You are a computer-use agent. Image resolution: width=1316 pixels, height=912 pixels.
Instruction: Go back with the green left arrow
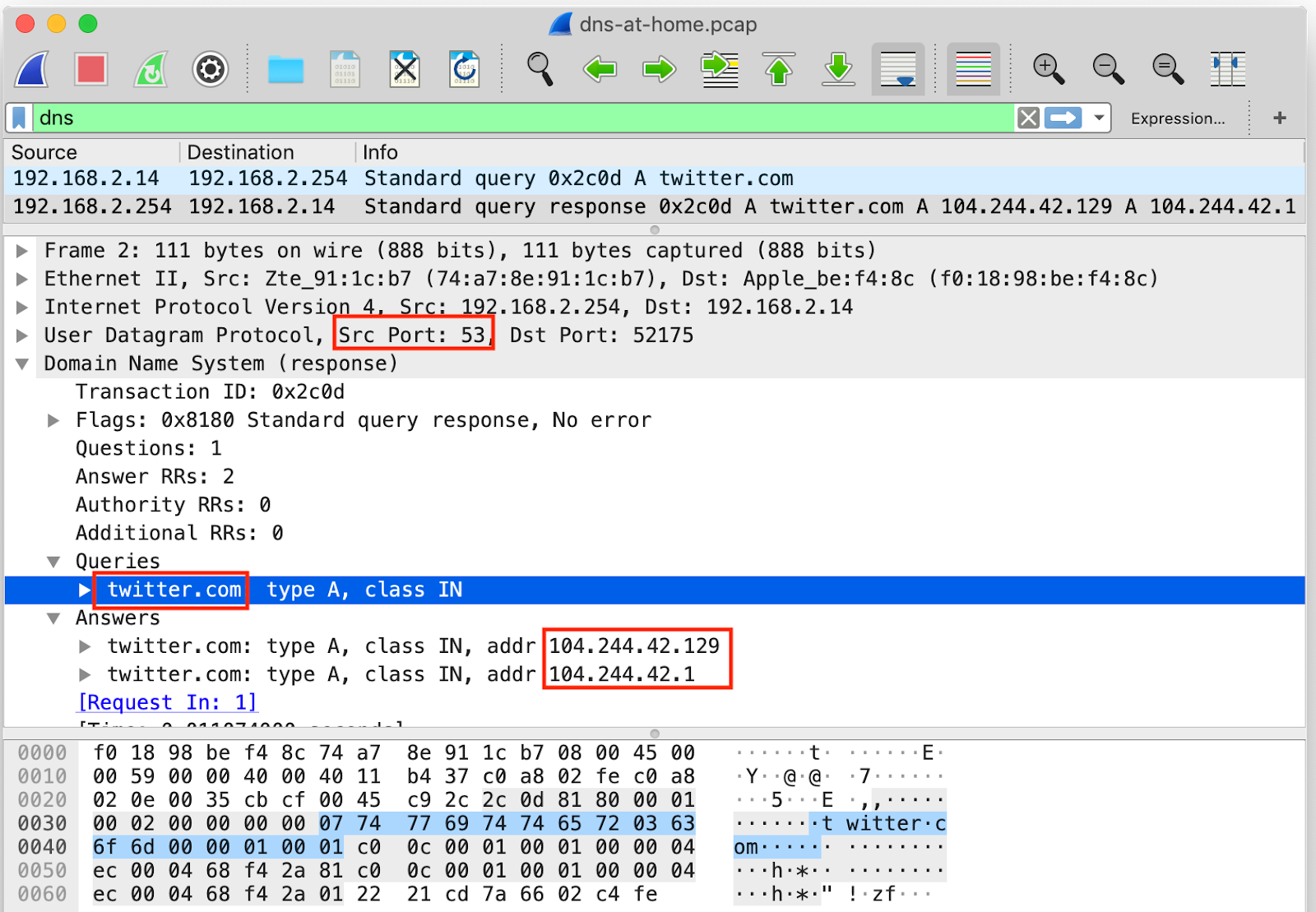[x=600, y=69]
